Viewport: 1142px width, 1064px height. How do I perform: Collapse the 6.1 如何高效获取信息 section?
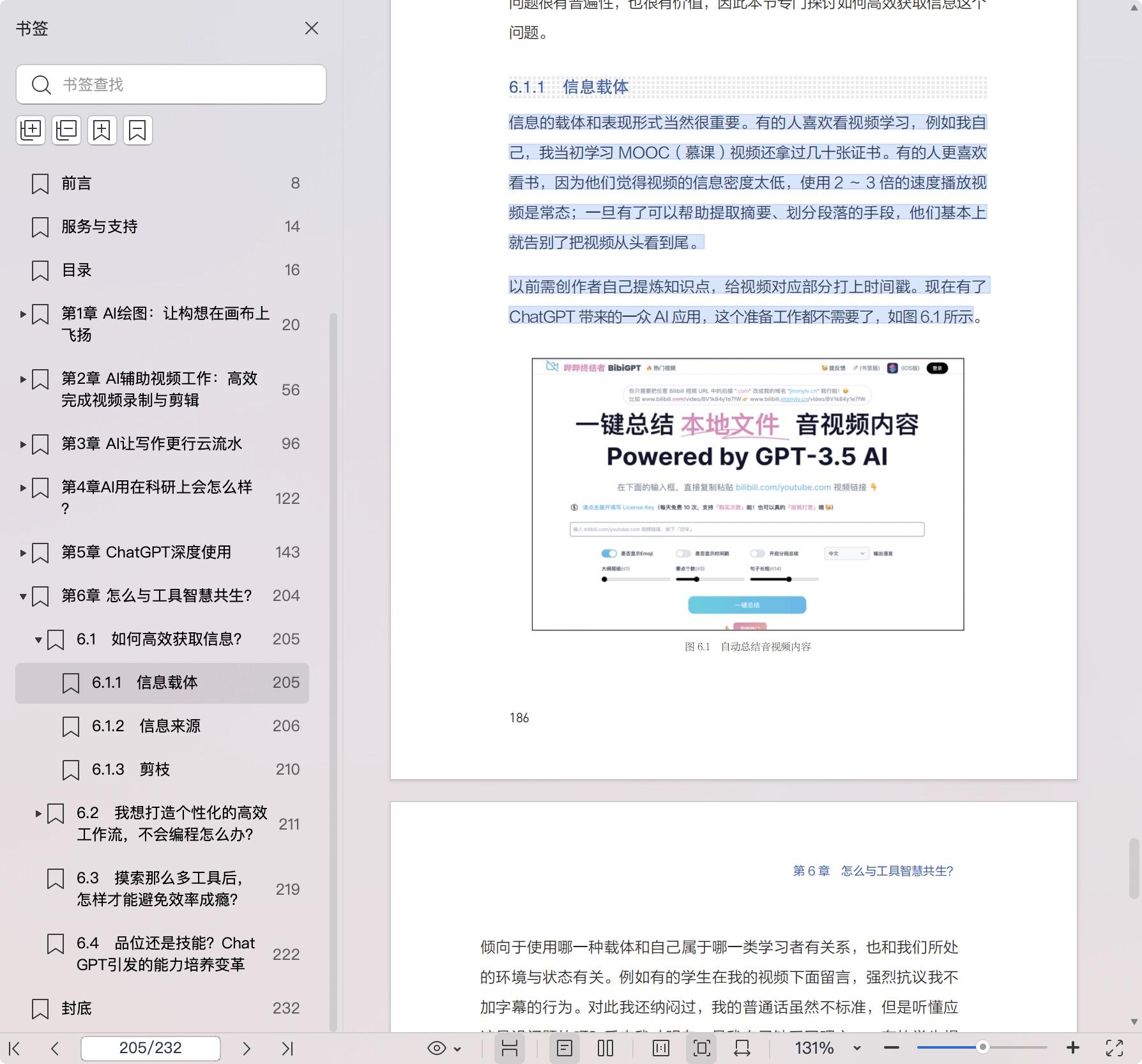click(38, 640)
